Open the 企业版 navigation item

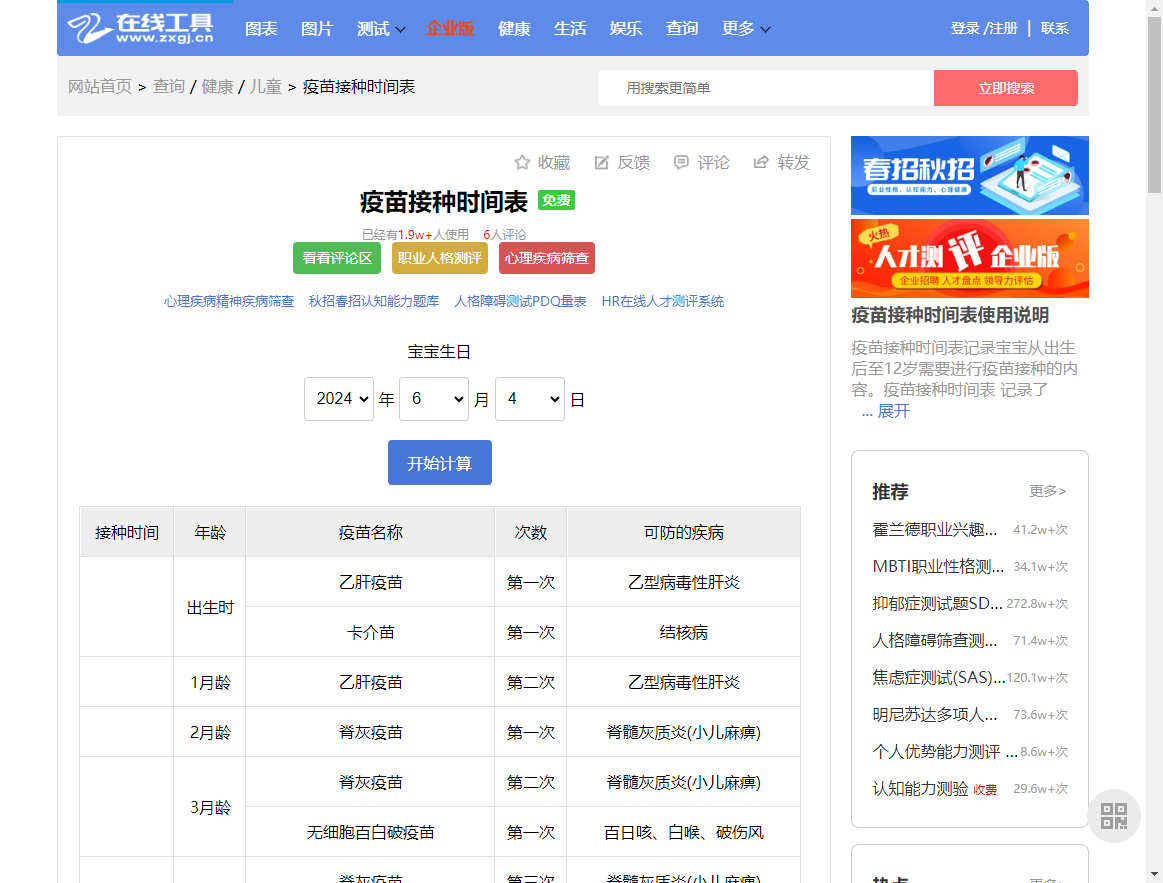click(450, 28)
